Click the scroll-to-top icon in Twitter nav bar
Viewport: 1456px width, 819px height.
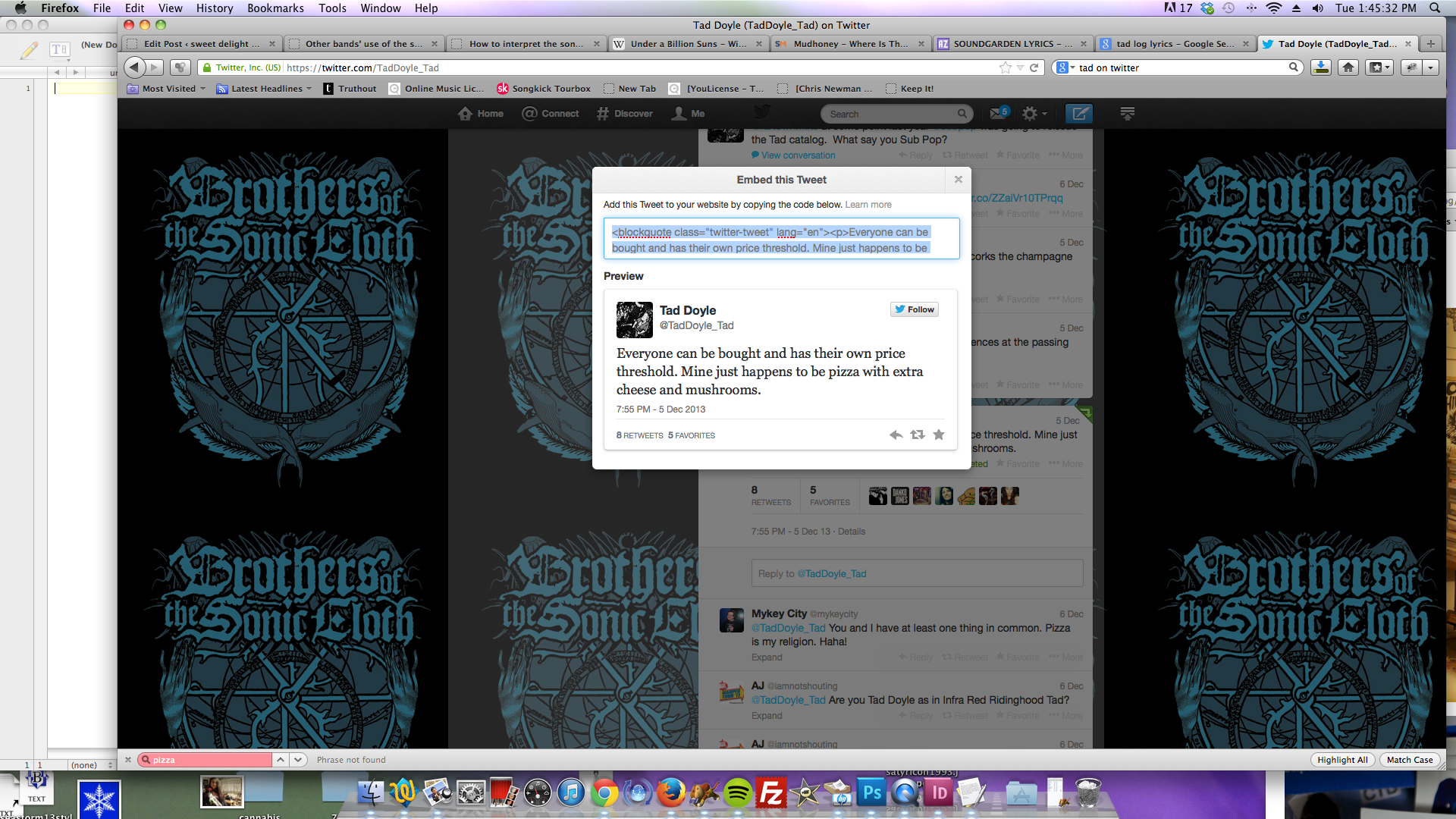coord(1128,114)
